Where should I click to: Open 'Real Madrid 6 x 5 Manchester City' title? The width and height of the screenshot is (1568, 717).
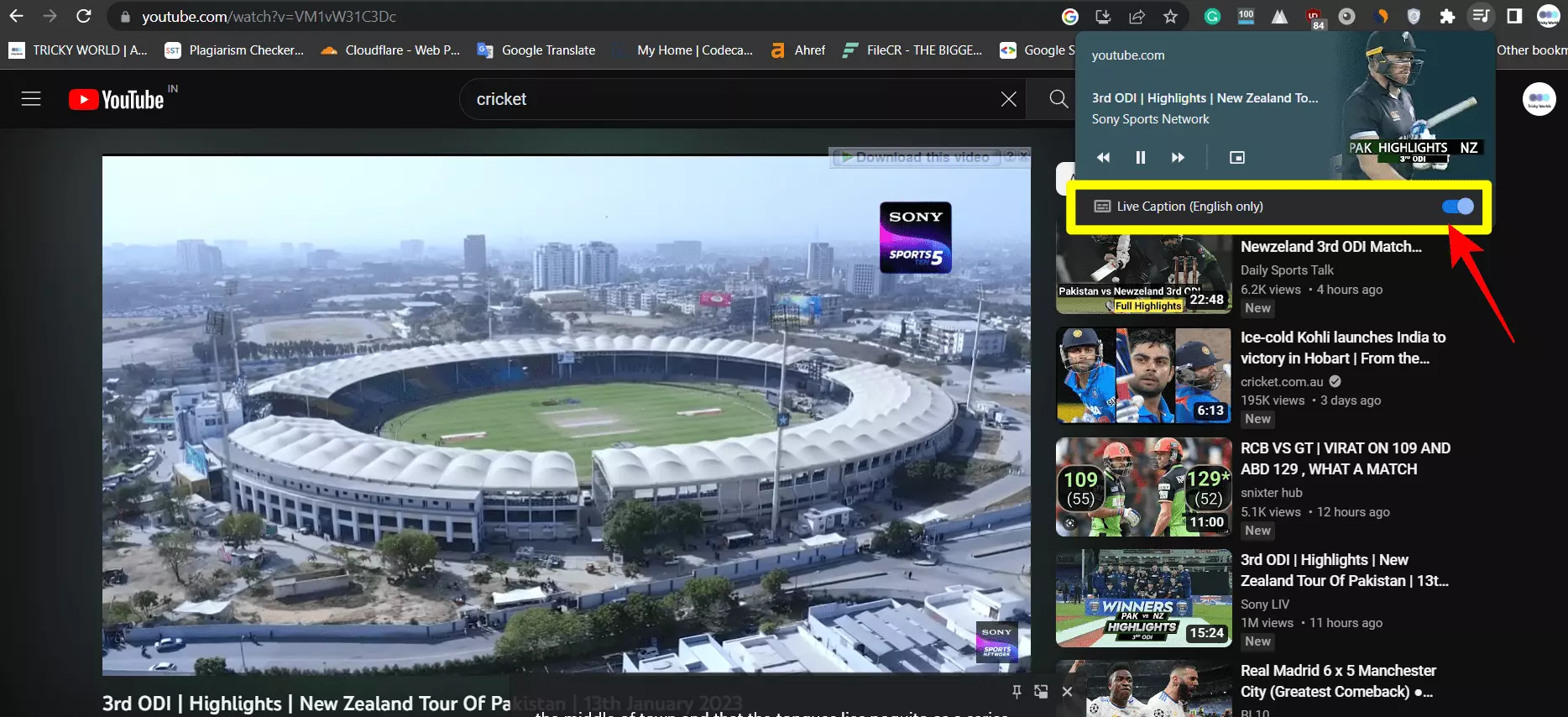tap(1338, 681)
